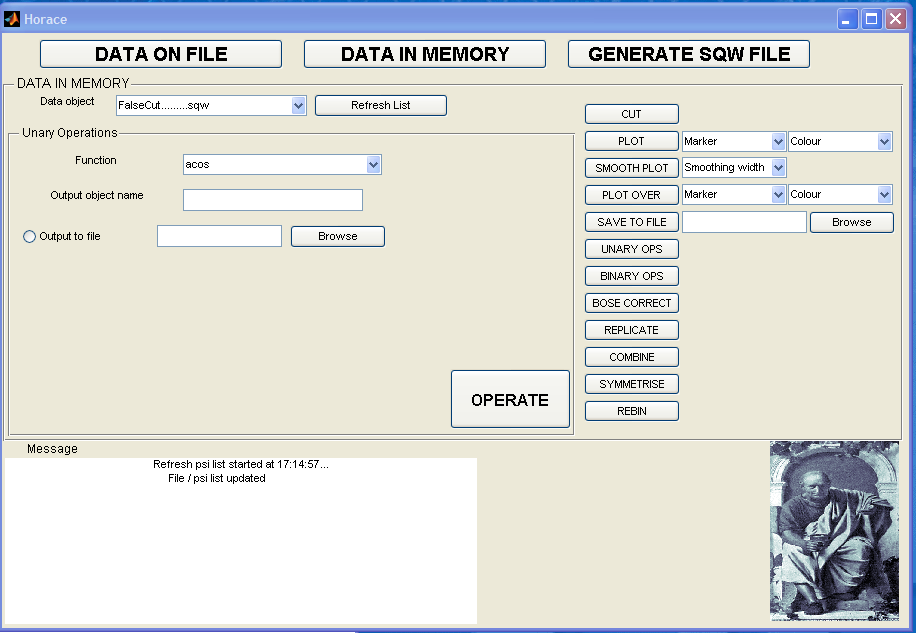Switch to DATA ON FILE tab
This screenshot has height=633, width=916.
pyautogui.click(x=161, y=54)
